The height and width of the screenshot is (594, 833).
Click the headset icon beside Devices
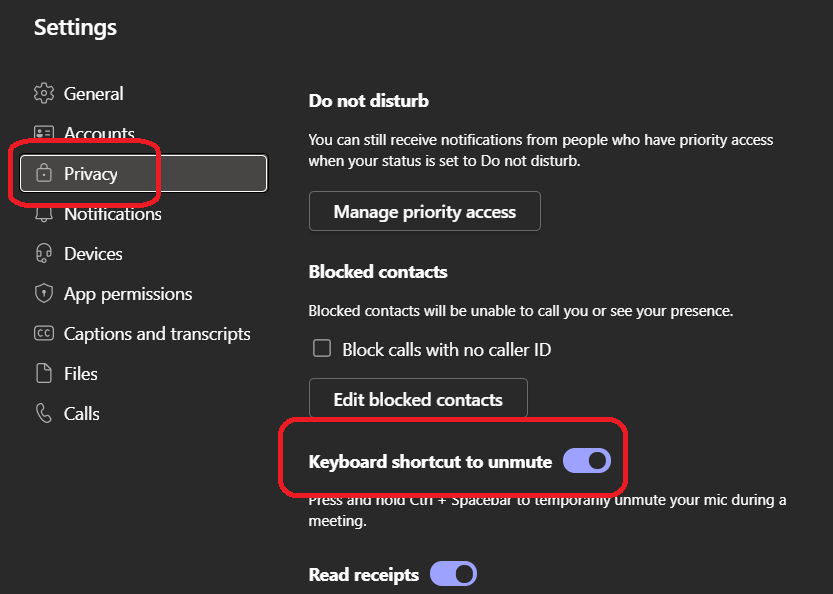pos(43,254)
